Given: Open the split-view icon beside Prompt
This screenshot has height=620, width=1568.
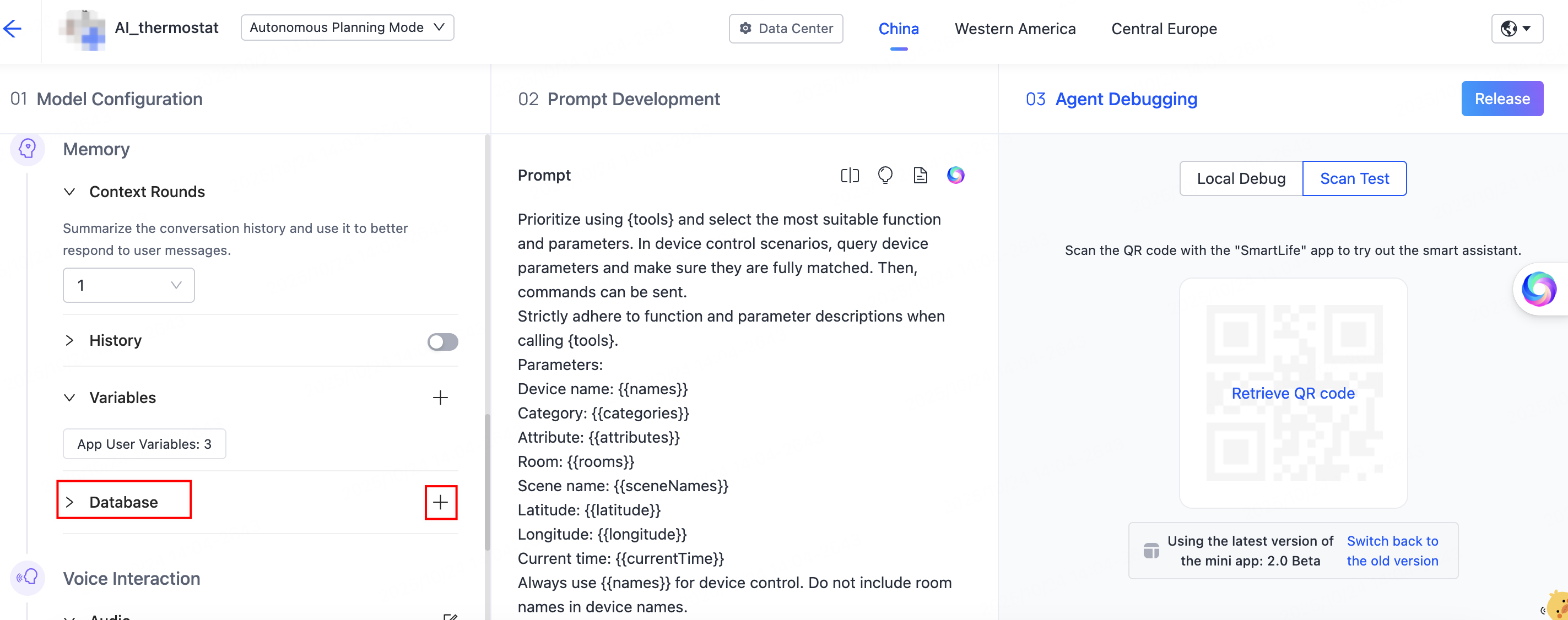Looking at the screenshot, I should (849, 176).
